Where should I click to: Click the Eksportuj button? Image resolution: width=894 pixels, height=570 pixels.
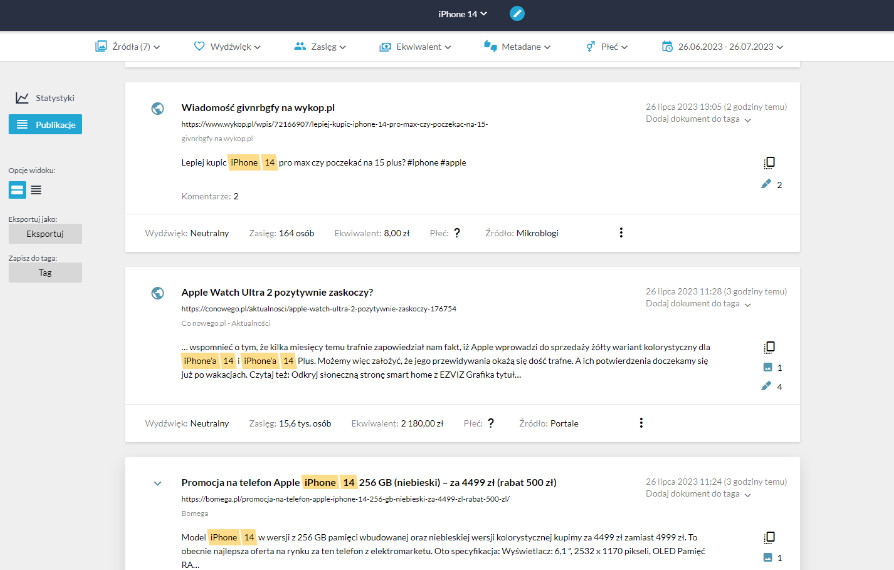(45, 234)
